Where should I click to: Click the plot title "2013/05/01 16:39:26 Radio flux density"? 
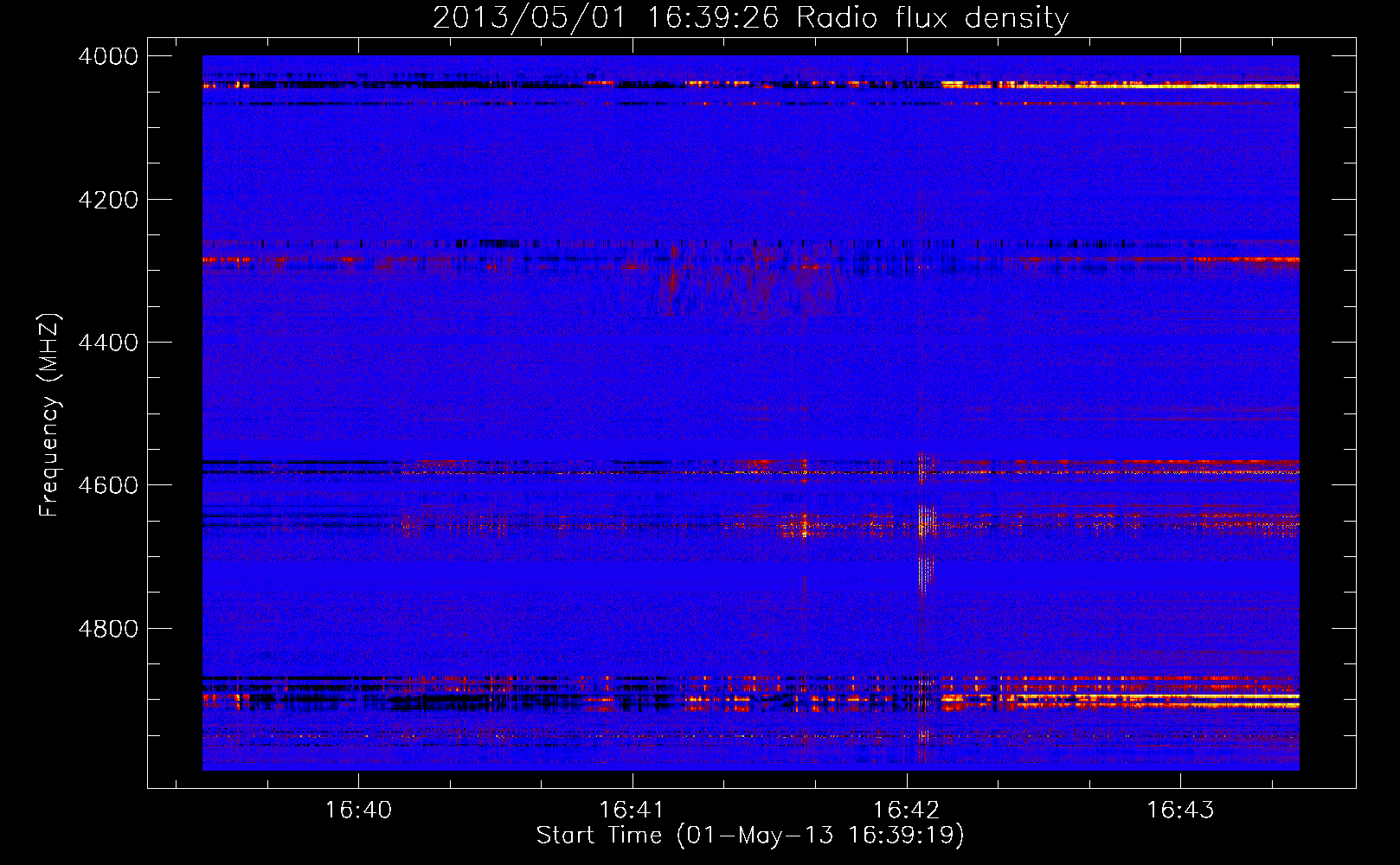[x=750, y=18]
